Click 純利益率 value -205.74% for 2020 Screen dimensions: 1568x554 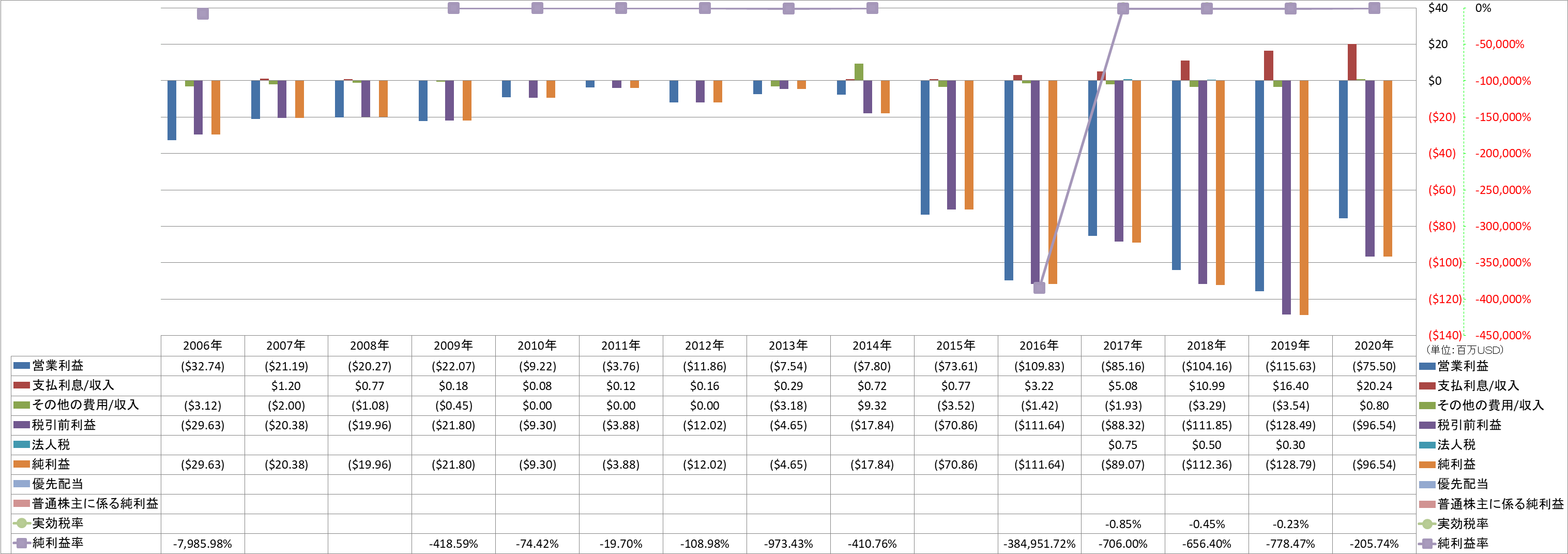(1374, 544)
